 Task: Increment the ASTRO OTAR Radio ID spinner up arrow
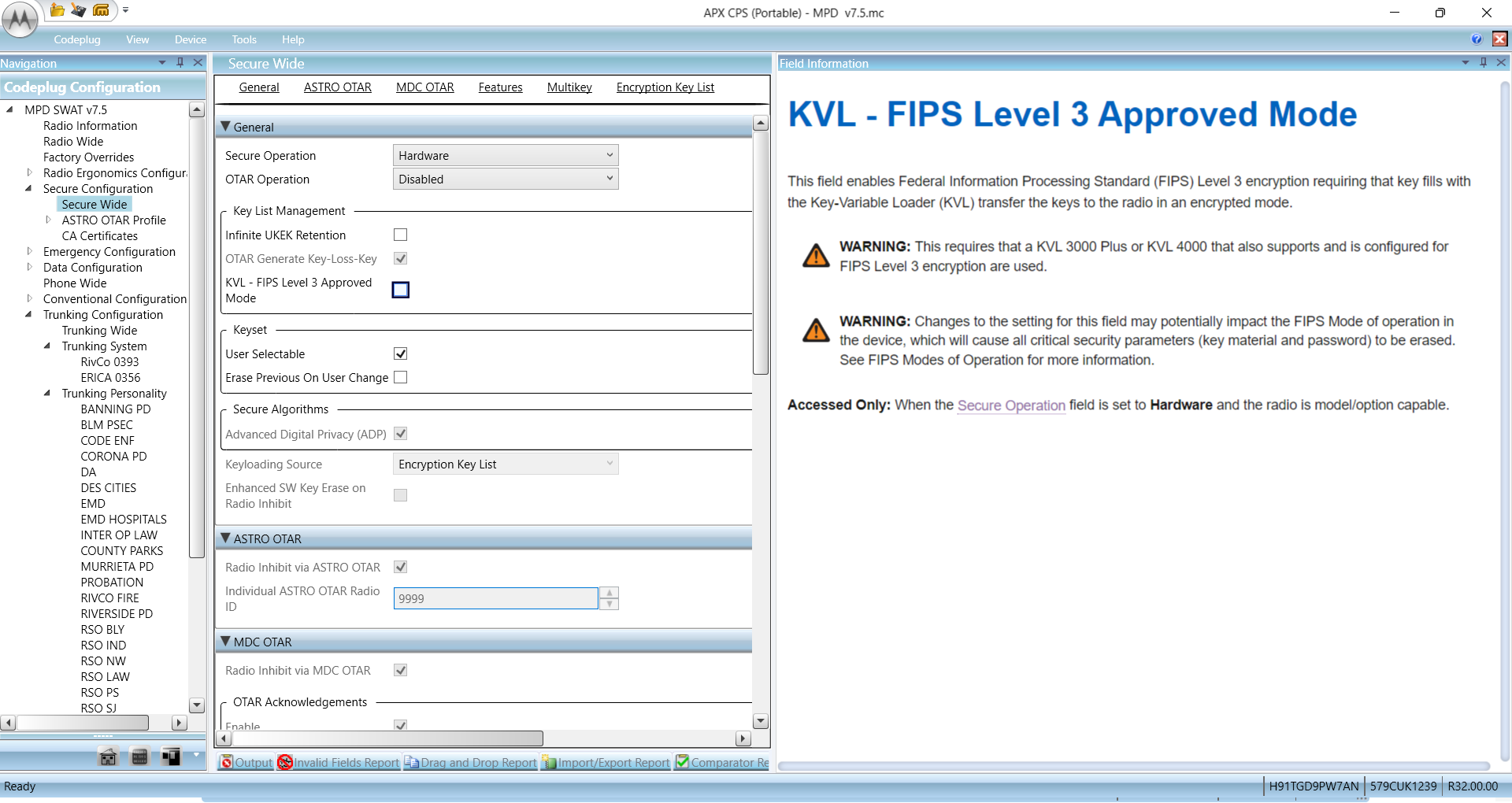pos(609,593)
